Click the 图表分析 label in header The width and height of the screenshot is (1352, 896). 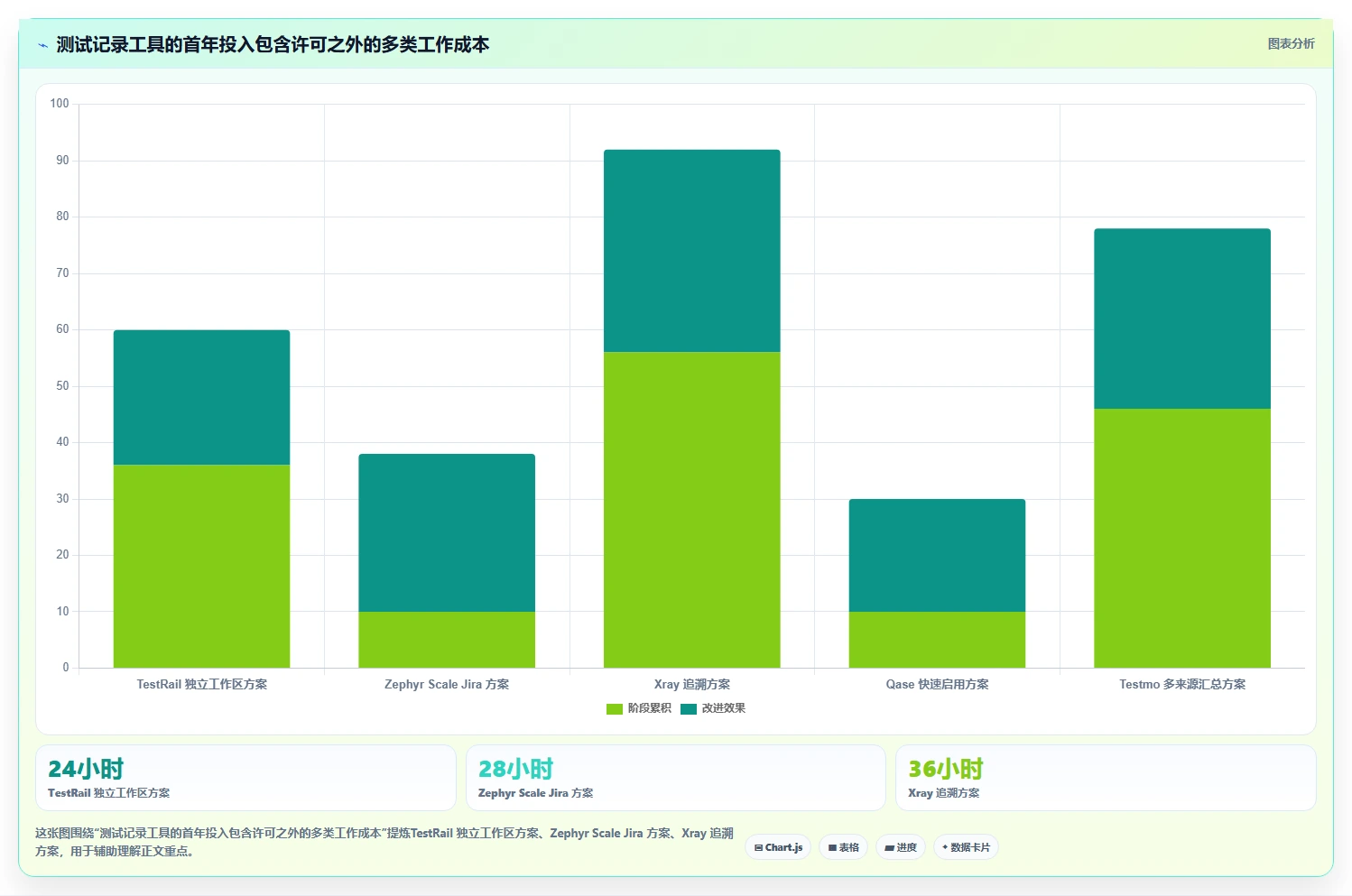(x=1291, y=43)
